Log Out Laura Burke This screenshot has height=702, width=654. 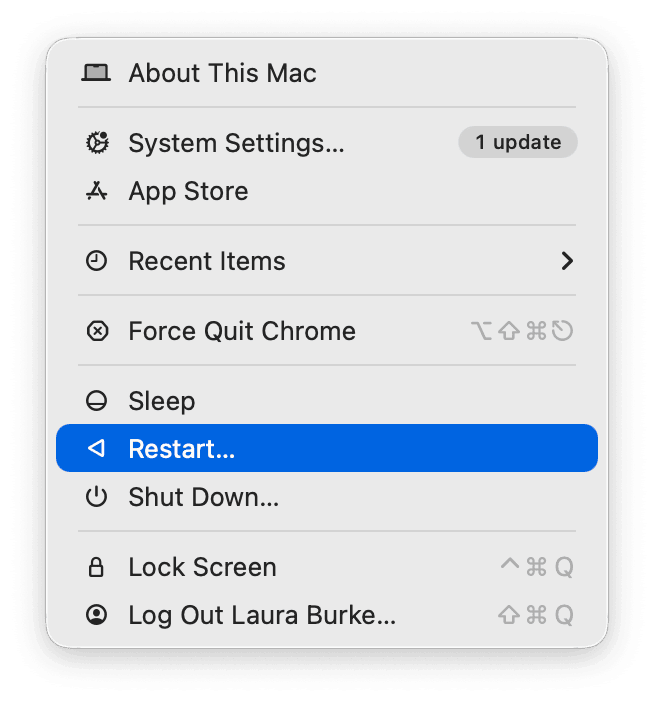pos(262,615)
